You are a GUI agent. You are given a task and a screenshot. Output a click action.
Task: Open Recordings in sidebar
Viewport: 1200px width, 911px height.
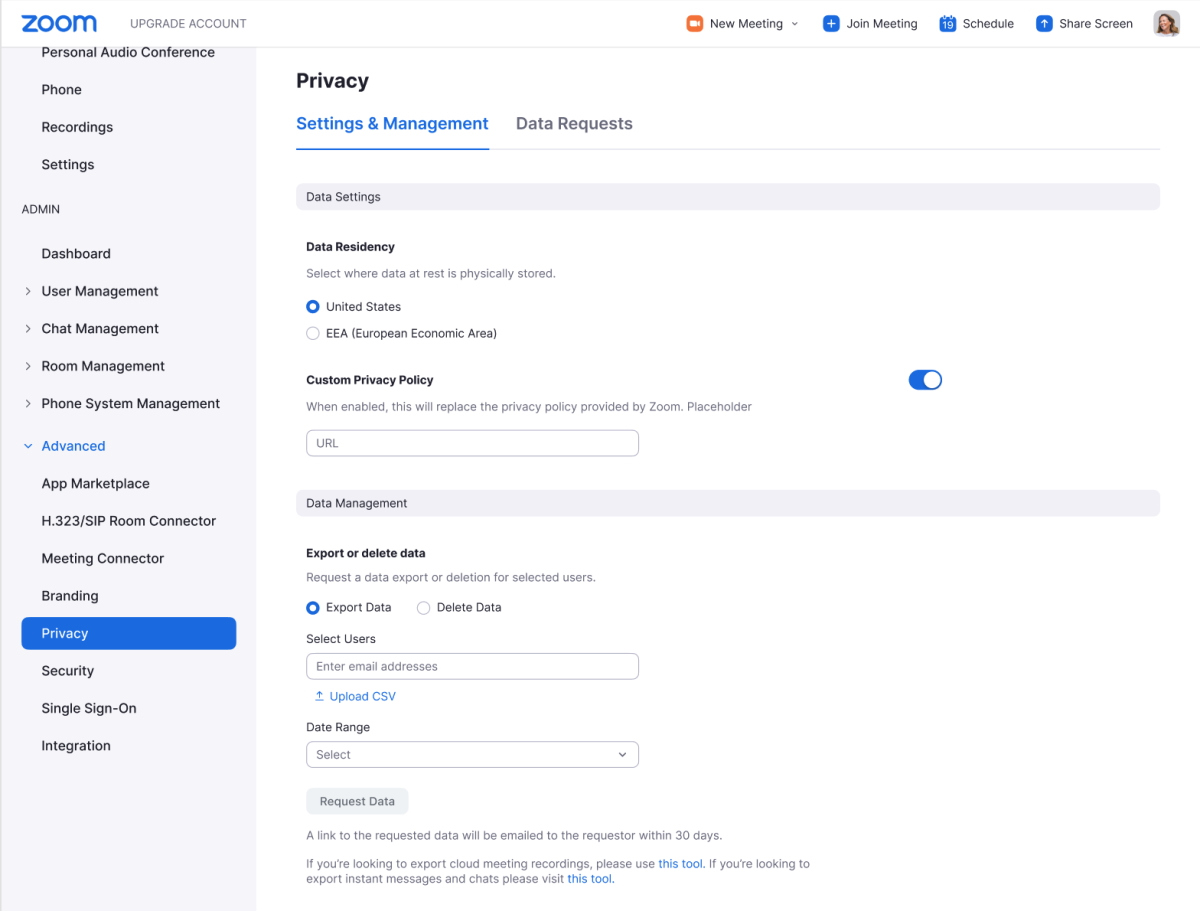77,127
